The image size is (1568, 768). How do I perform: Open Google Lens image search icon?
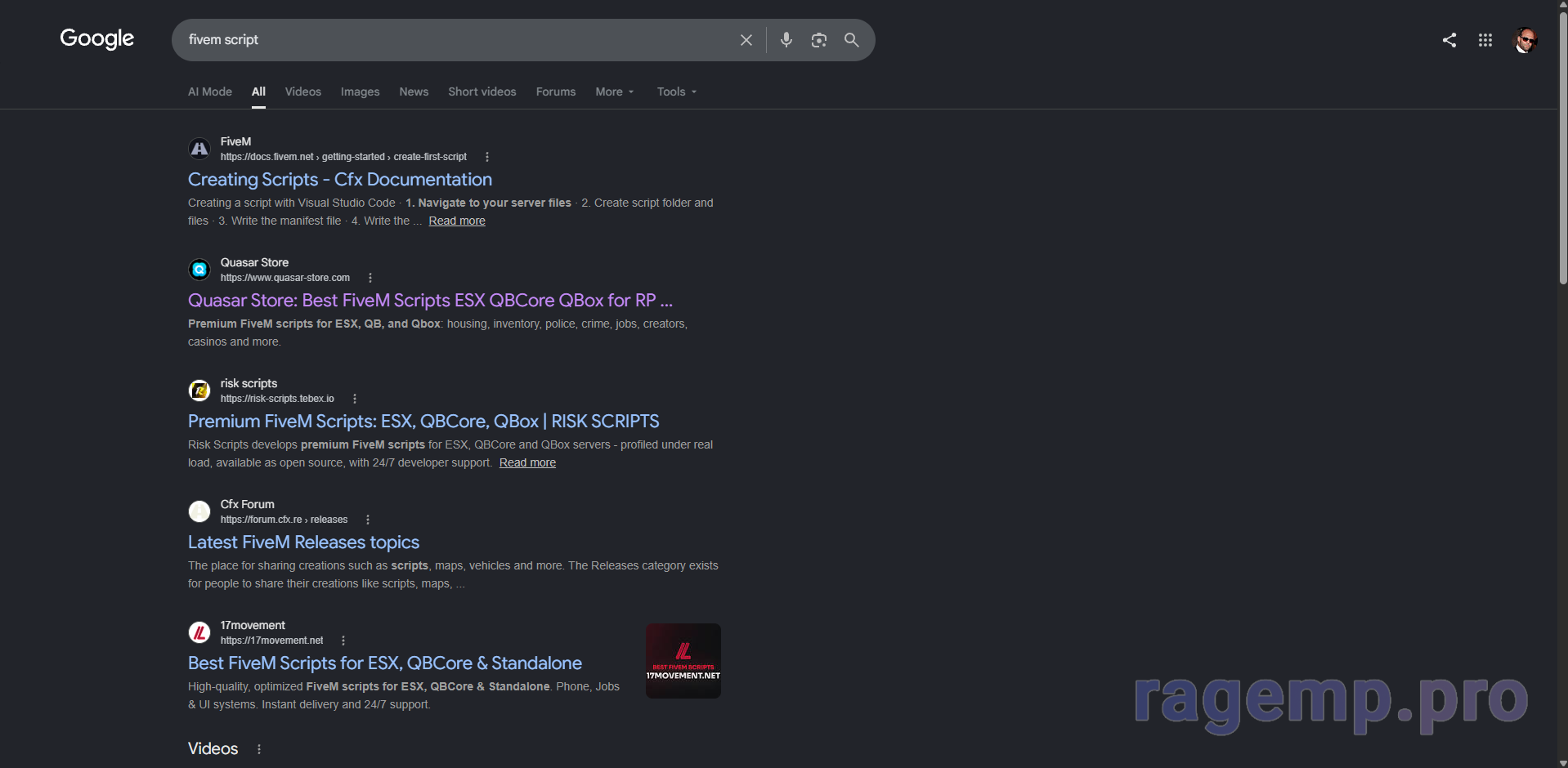click(x=818, y=40)
